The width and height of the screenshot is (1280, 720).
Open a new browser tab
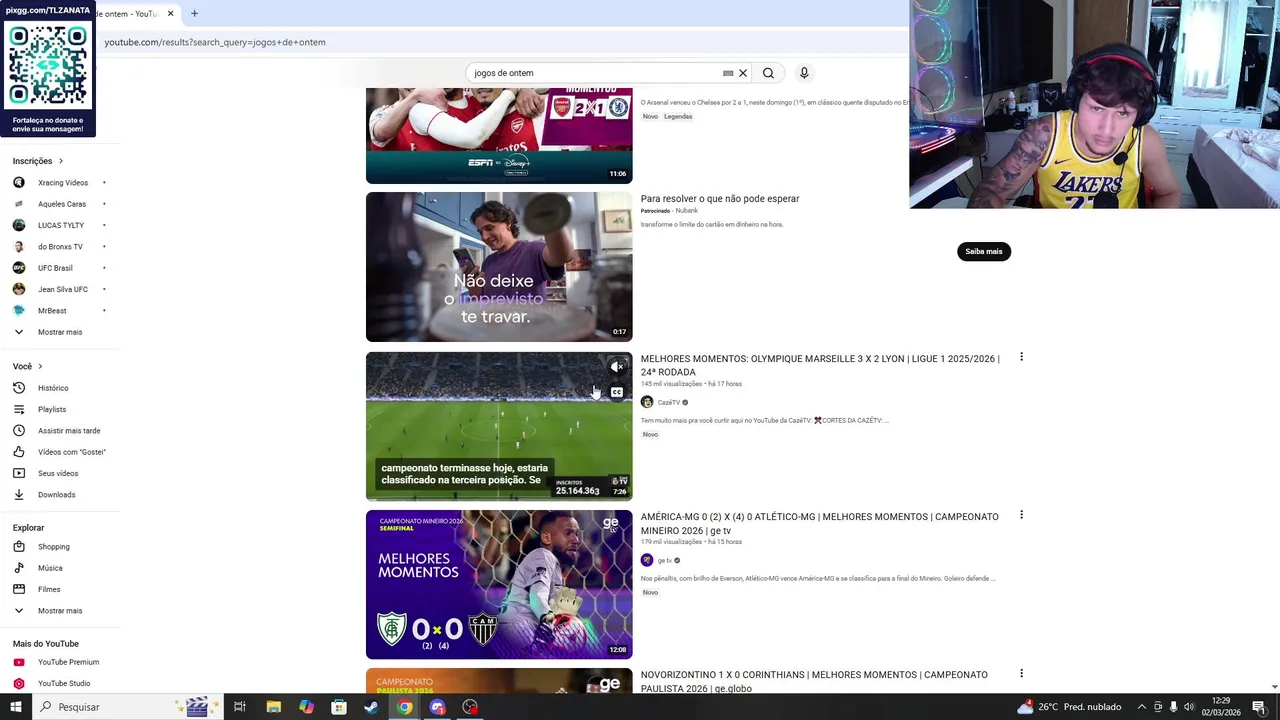pos(194,14)
